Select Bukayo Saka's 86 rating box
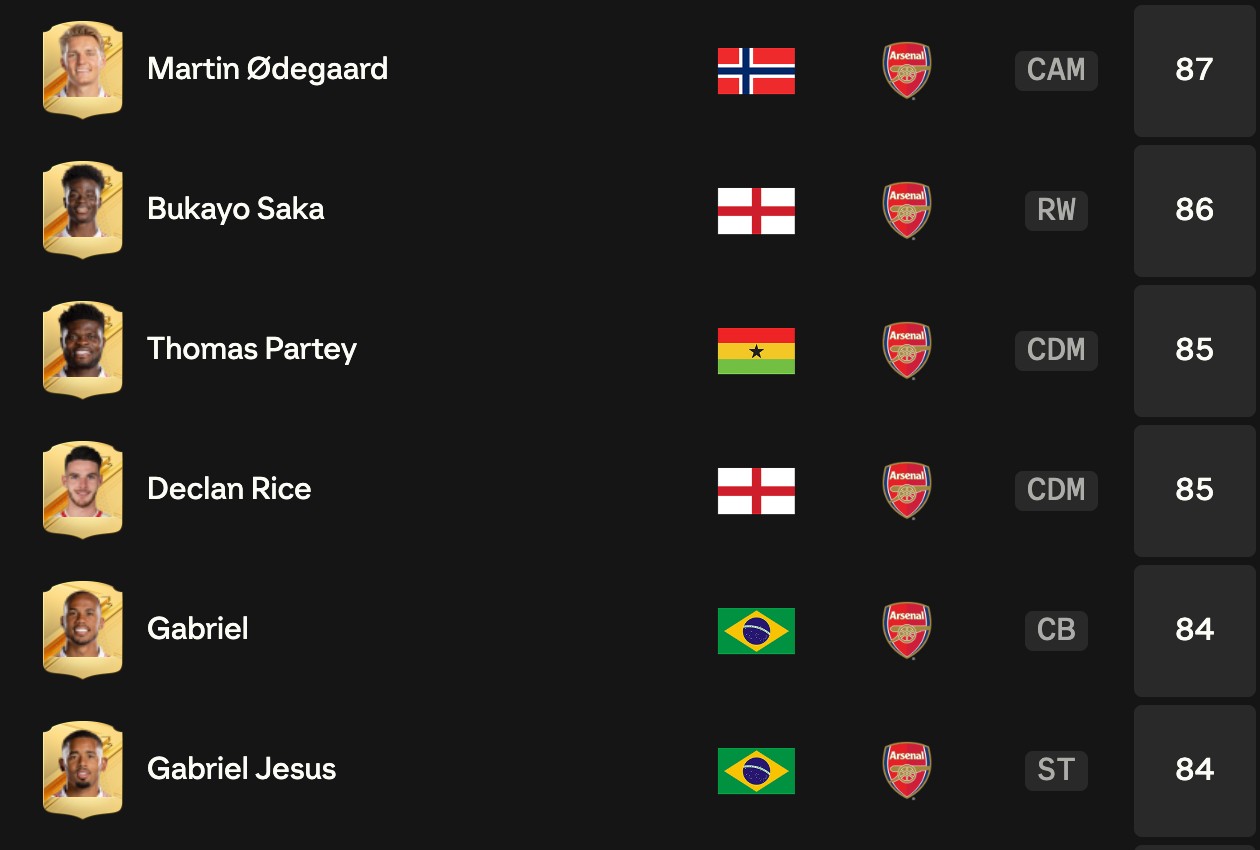 pyautogui.click(x=1195, y=210)
